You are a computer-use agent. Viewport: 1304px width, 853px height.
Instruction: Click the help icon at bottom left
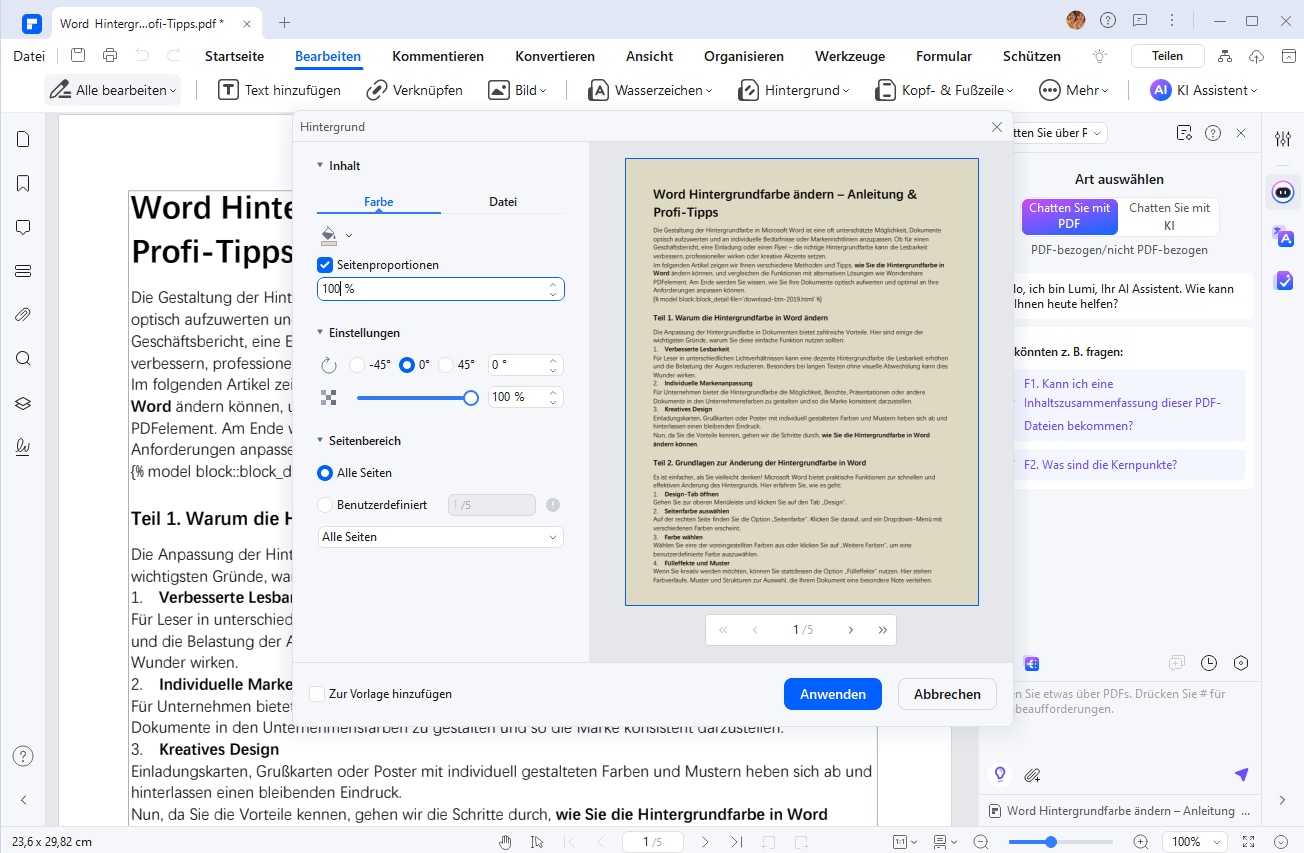(23, 756)
